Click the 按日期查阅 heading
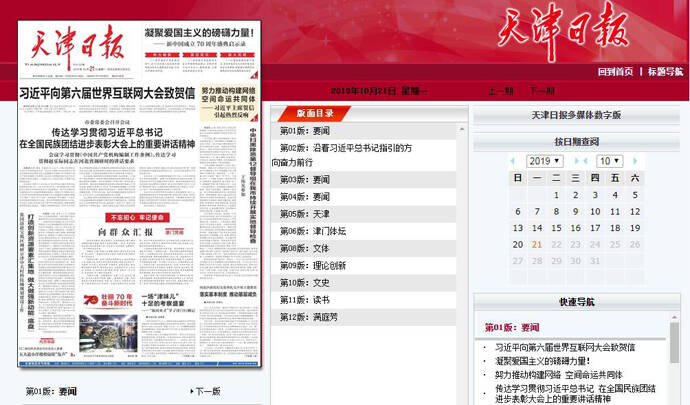Screen dimensions: 690x405 pos(576,142)
